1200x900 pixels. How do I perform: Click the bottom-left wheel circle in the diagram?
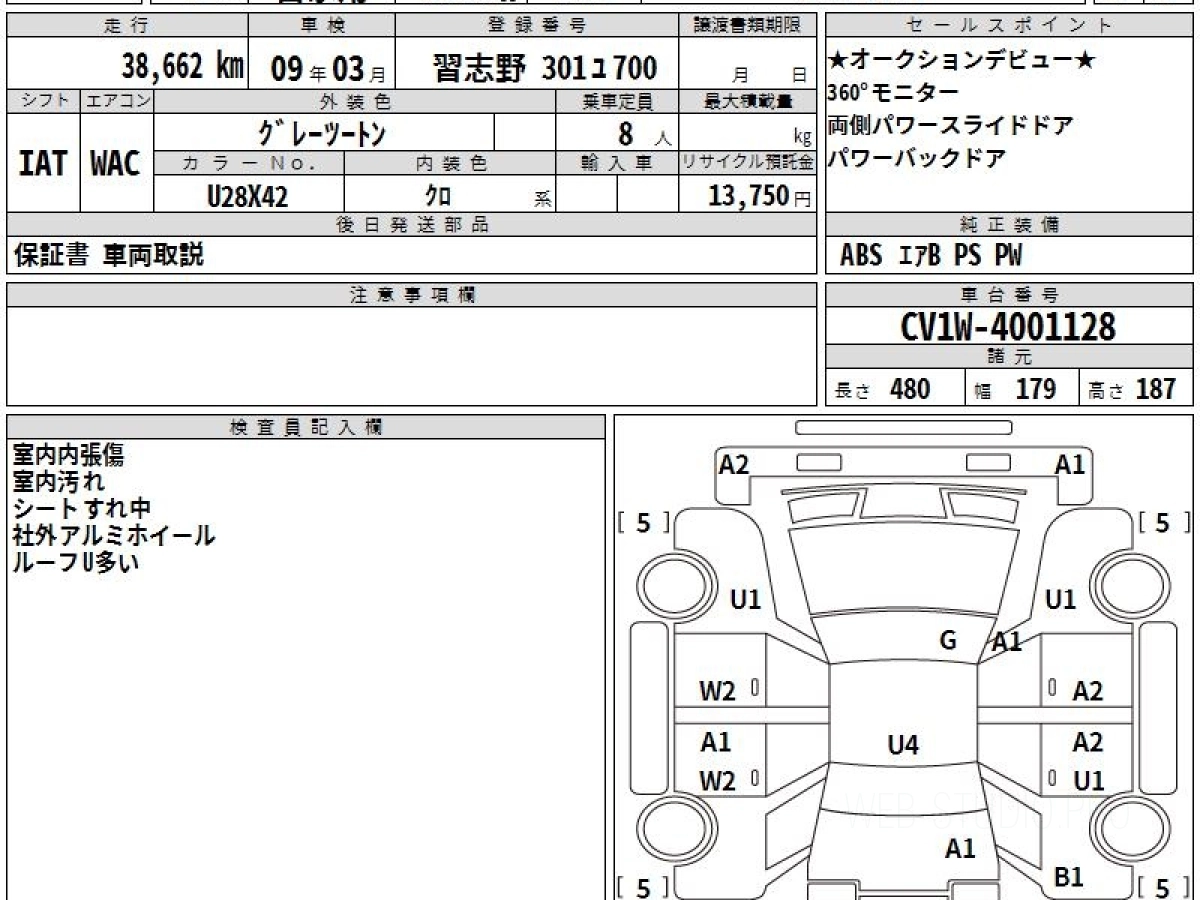coord(667,829)
